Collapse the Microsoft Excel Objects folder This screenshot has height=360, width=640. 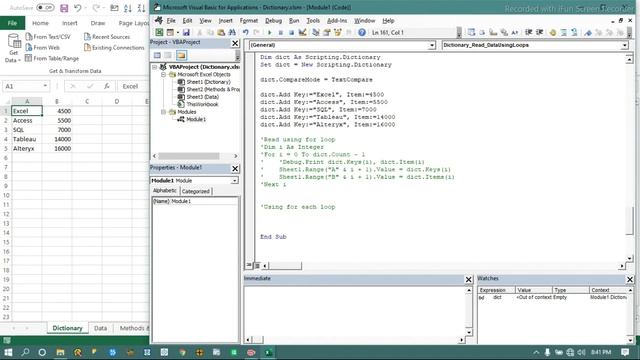coord(163,75)
